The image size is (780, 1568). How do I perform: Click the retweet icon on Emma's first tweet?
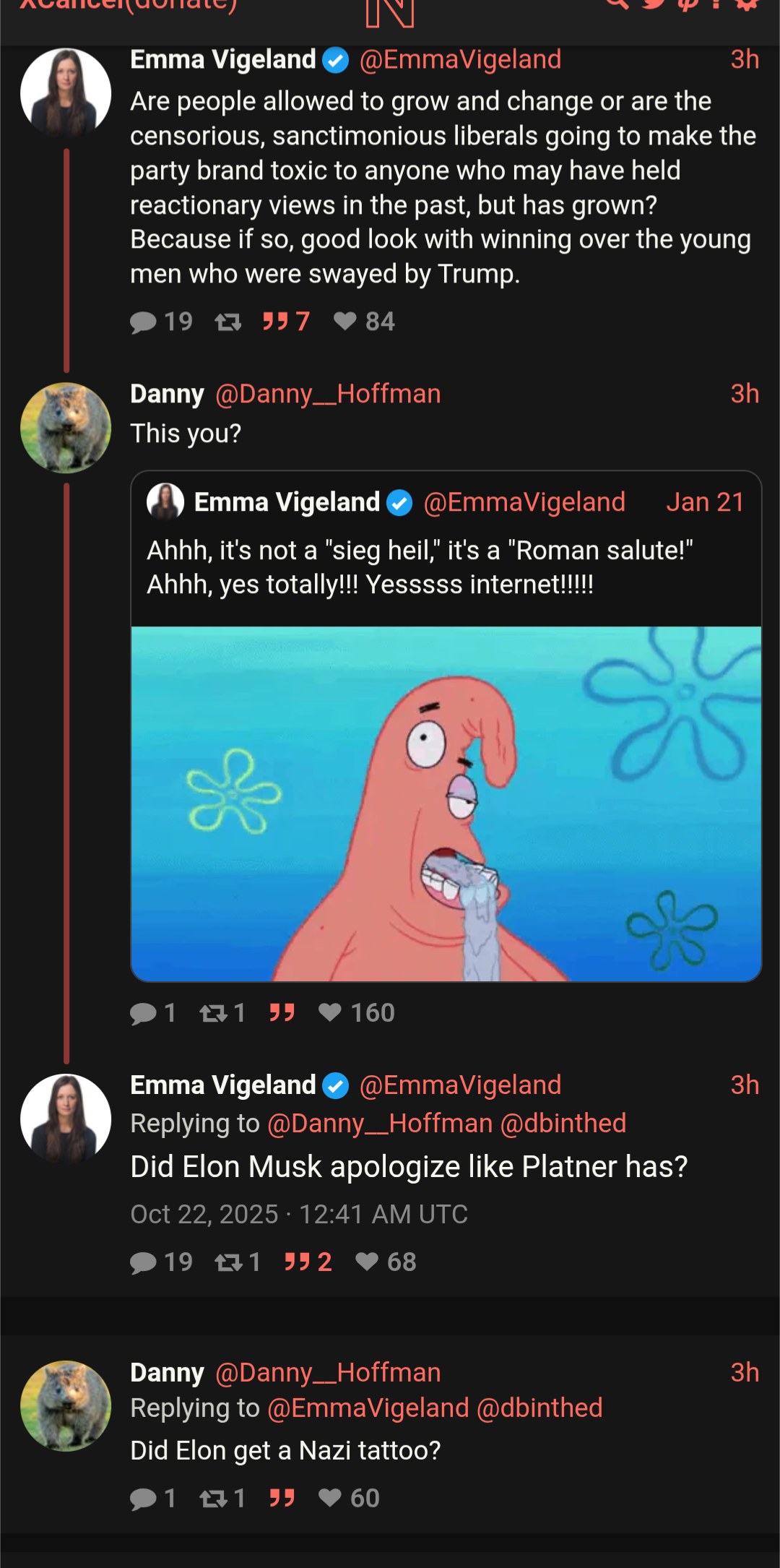(228, 322)
